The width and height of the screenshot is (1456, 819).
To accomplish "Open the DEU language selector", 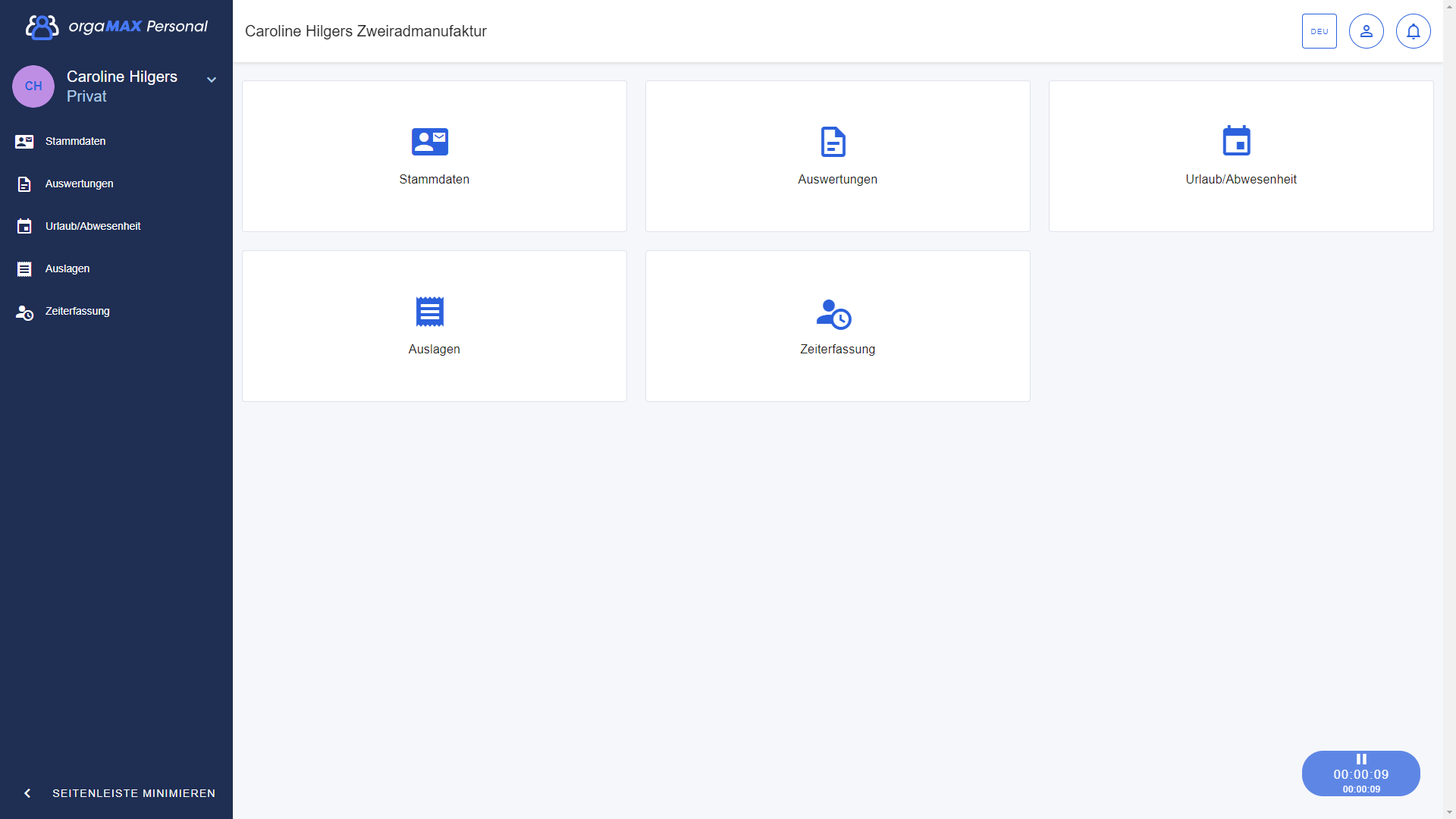I will coord(1319,31).
